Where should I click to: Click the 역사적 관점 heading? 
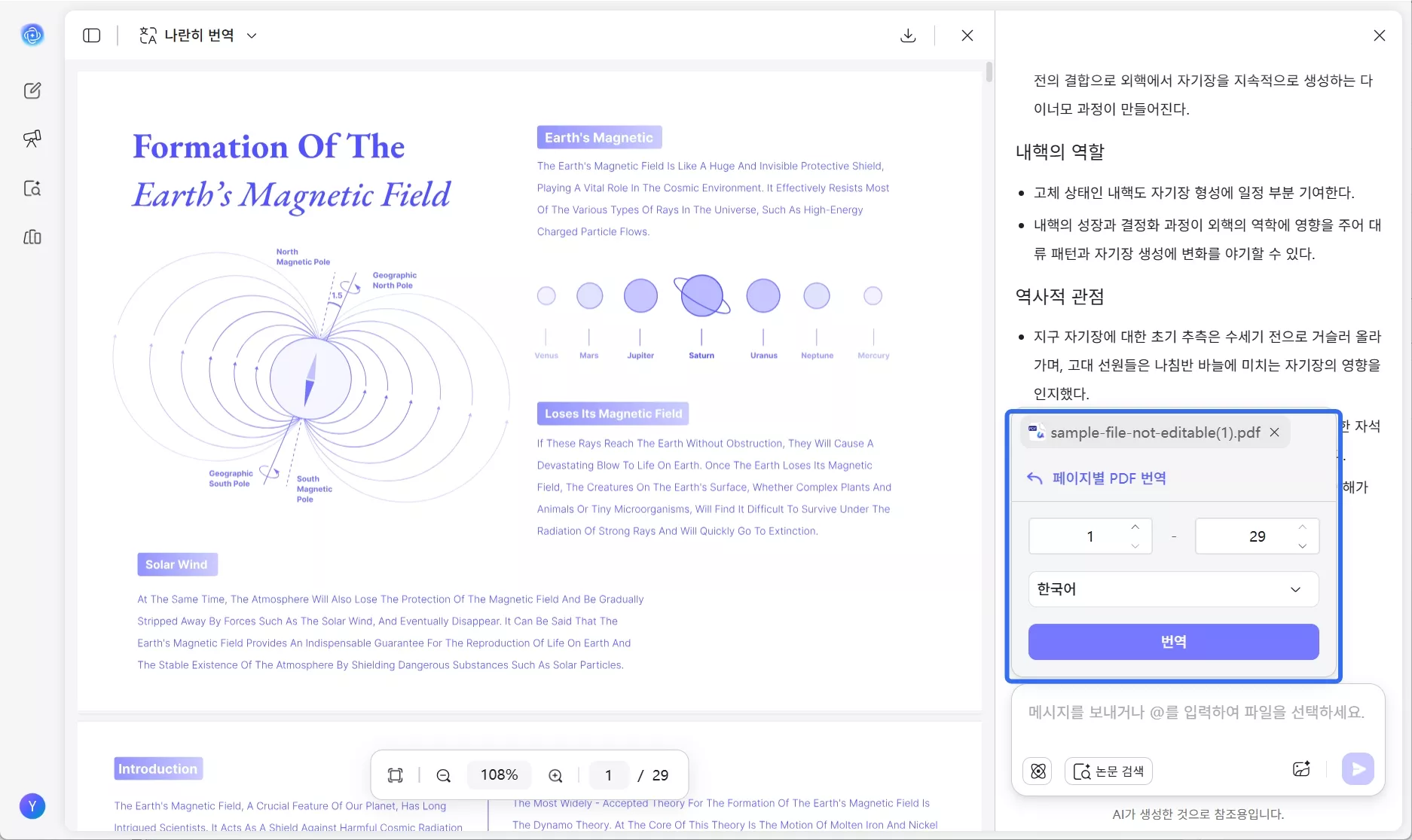(x=1059, y=297)
